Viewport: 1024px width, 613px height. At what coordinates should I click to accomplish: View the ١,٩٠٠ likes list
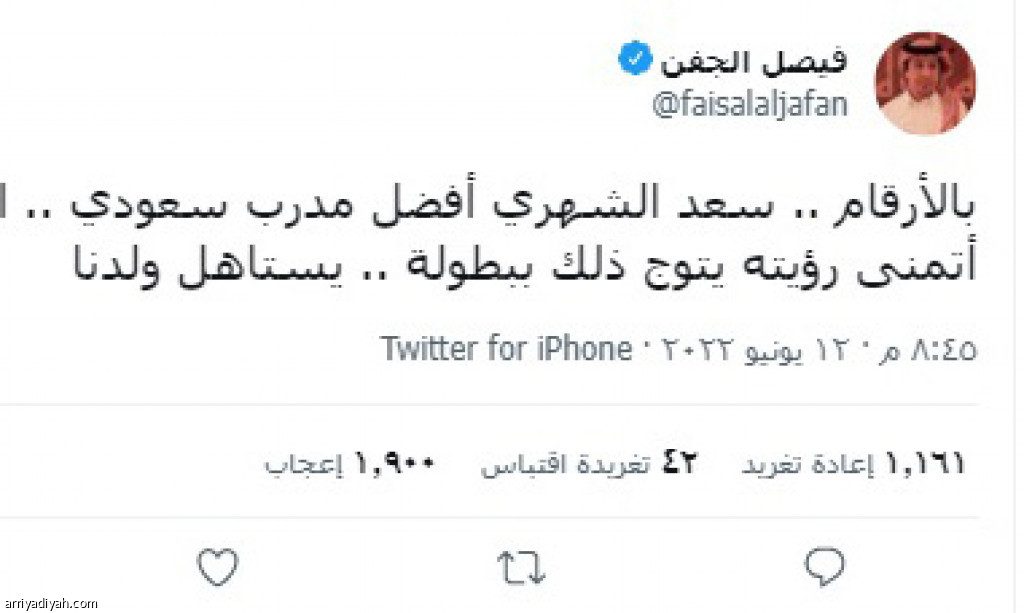click(x=349, y=465)
